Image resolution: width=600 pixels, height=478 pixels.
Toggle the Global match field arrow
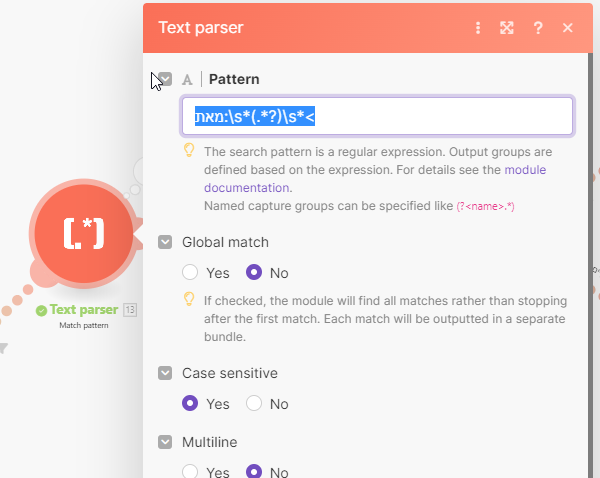click(x=165, y=242)
